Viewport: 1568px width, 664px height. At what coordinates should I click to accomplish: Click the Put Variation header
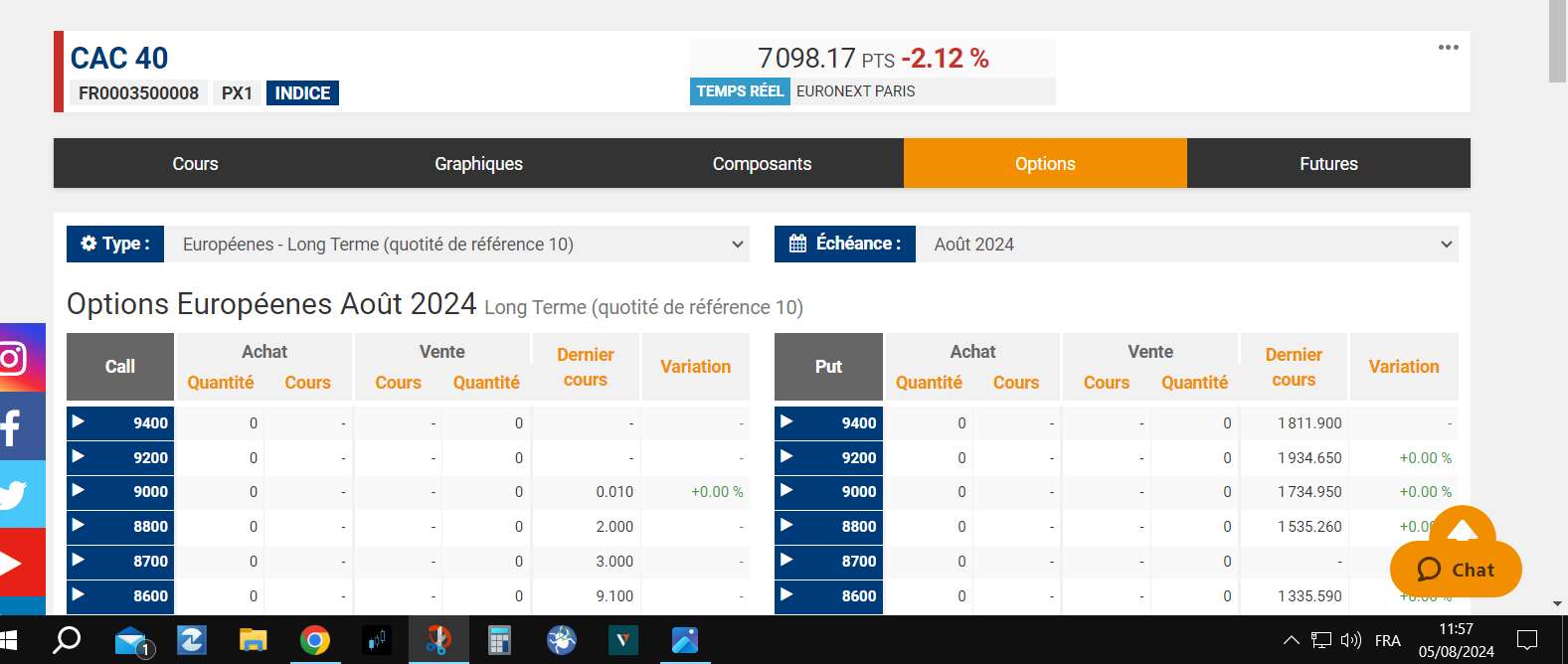[x=1404, y=367]
